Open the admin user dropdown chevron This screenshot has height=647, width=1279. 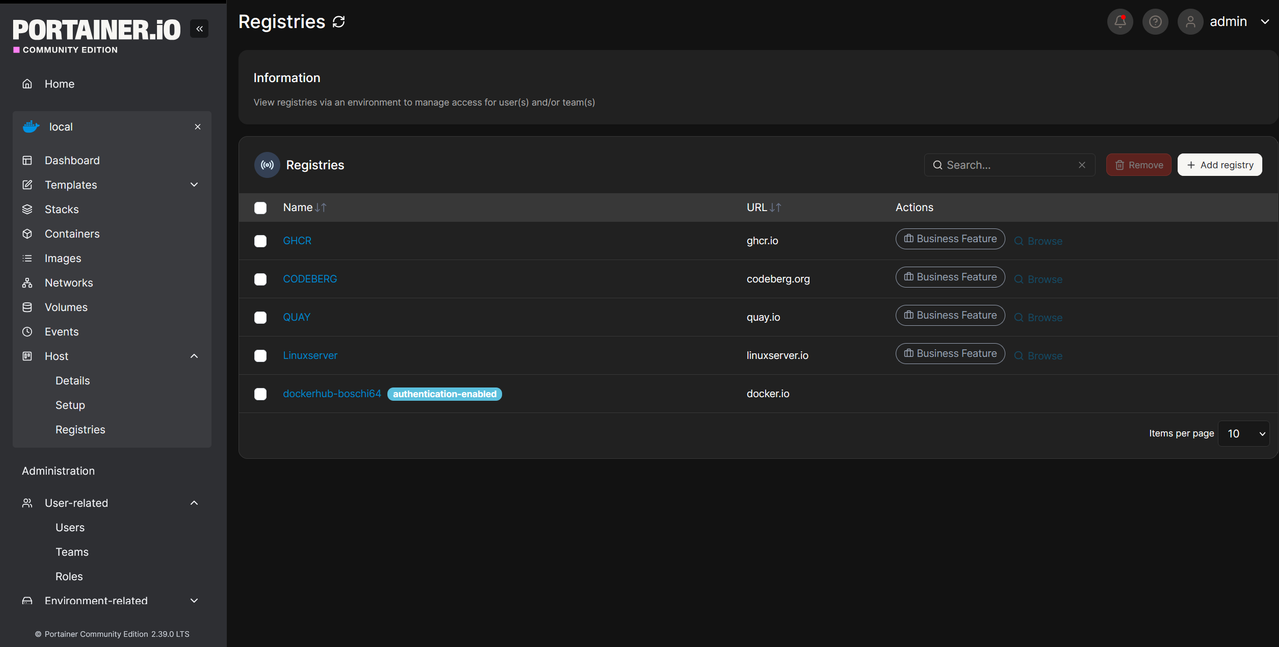[1264, 22]
